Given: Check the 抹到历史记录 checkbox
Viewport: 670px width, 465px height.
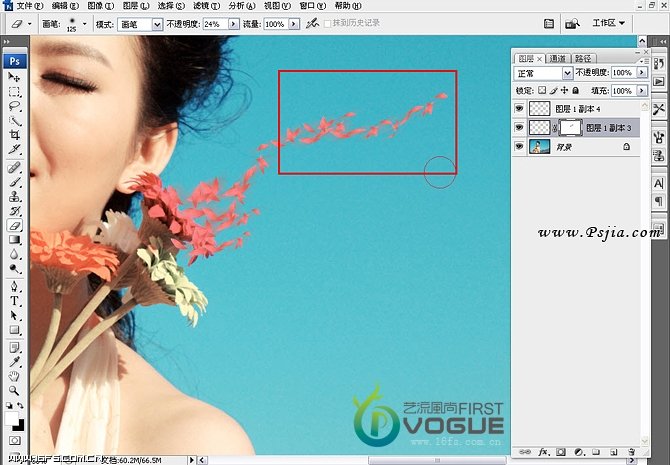Looking at the screenshot, I should pos(327,23).
